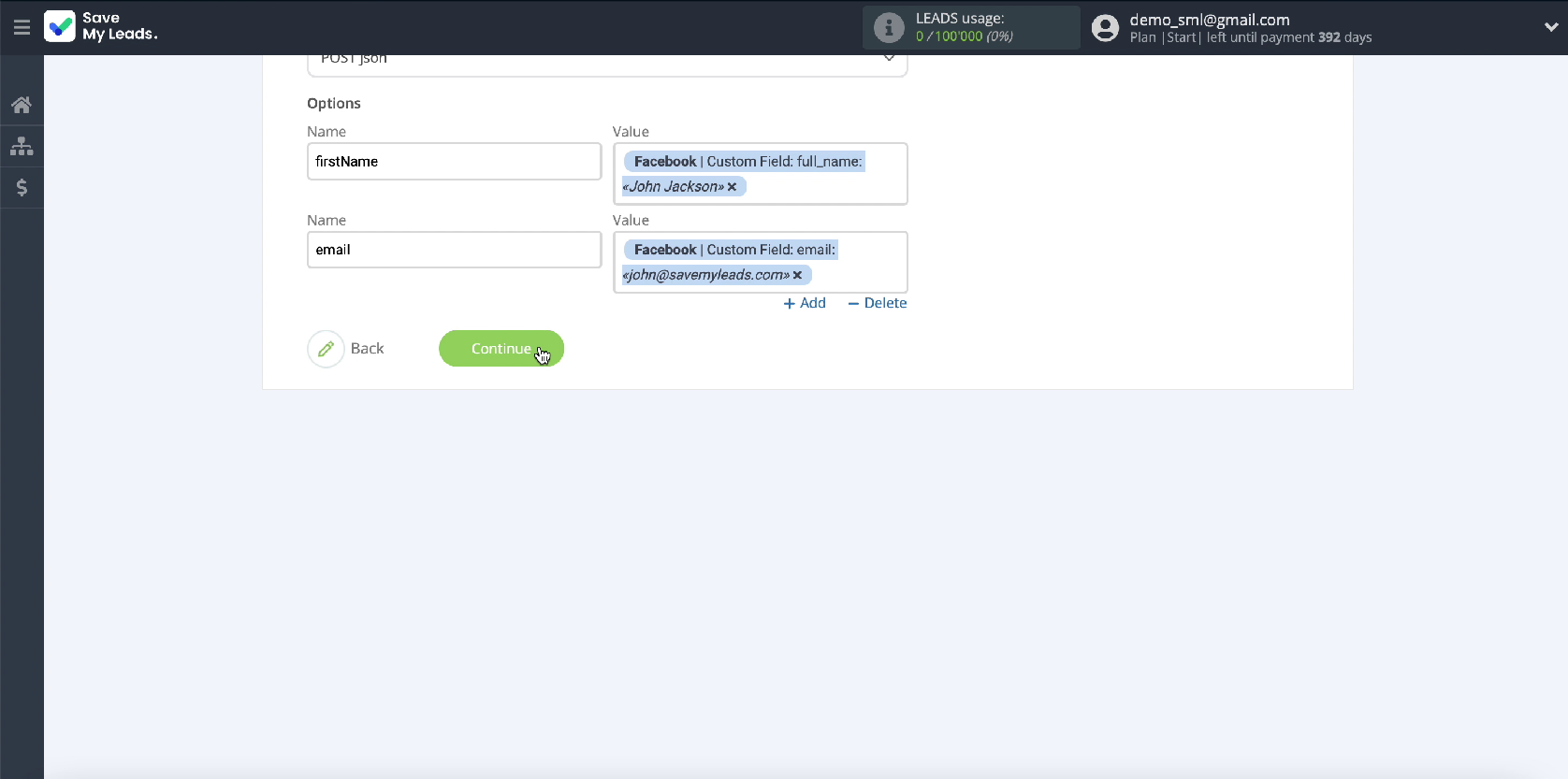Click the user account avatar icon
Viewport: 1568px width, 779px height.
coord(1105,28)
